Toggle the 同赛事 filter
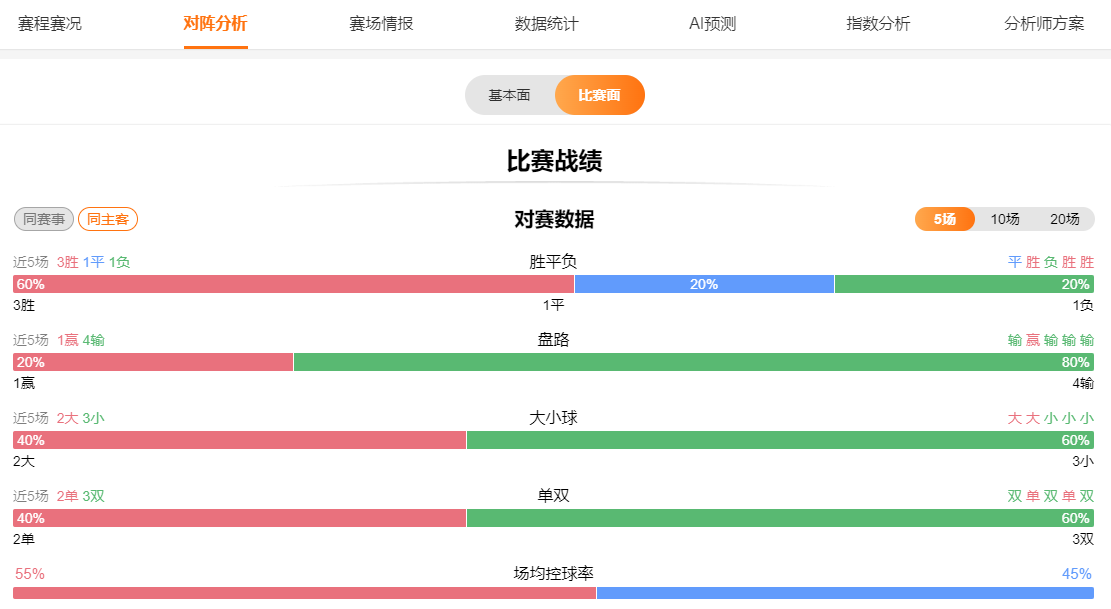The image size is (1111, 609). point(44,219)
